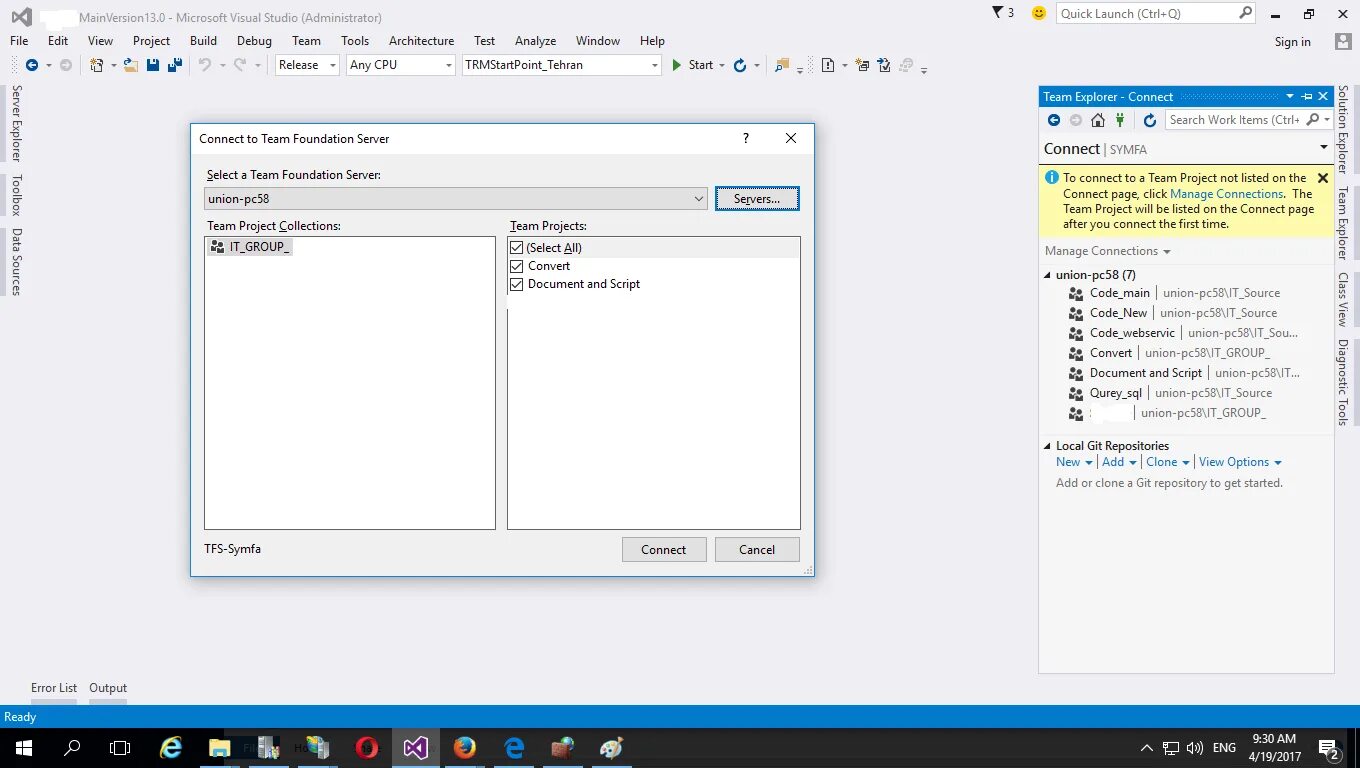Open the TRMStartPoint_Tehran startup project dropdown
Viewport: 1360px width, 768px height.
(655, 65)
